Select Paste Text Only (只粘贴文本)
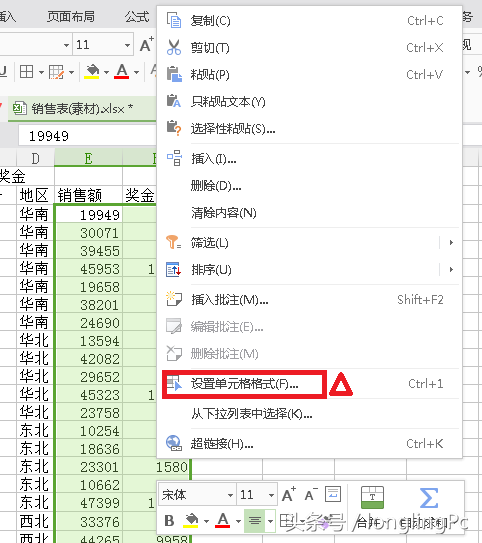 click(x=310, y=102)
